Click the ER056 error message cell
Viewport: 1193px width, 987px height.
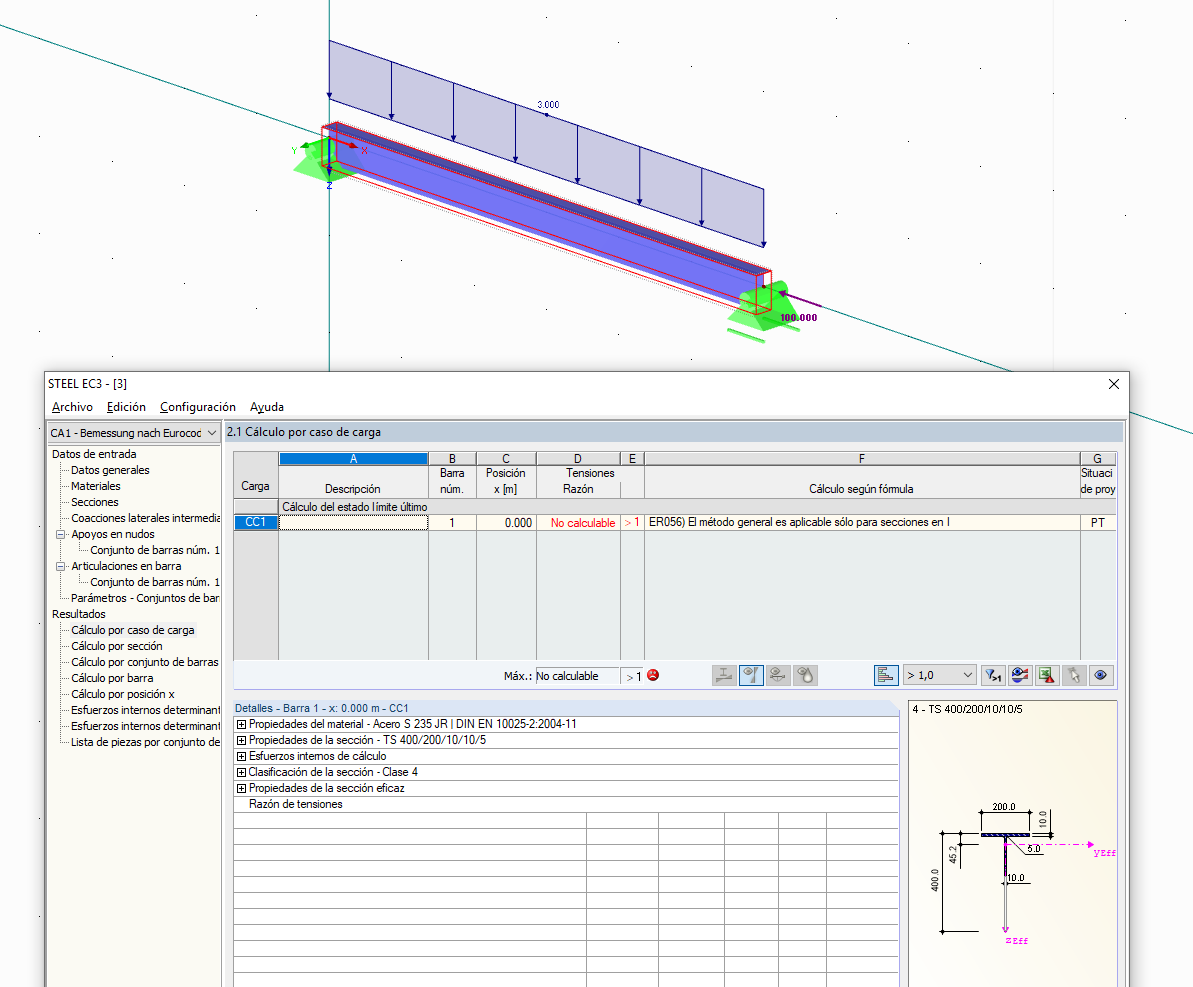[862, 523]
